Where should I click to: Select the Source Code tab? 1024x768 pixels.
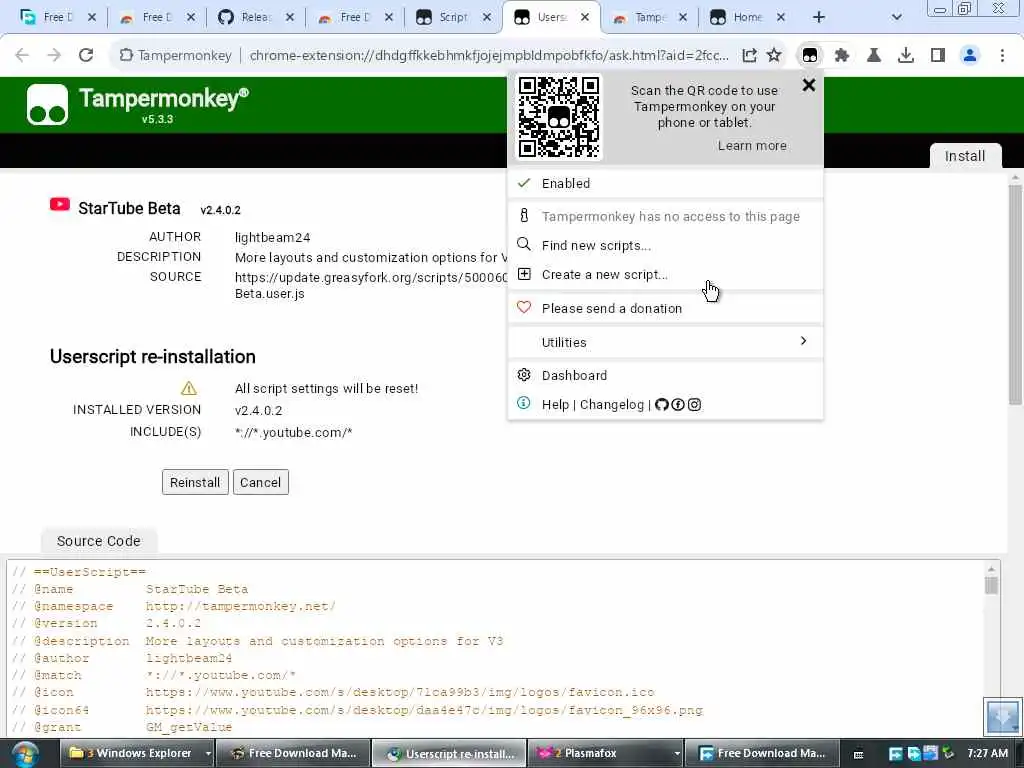99,541
